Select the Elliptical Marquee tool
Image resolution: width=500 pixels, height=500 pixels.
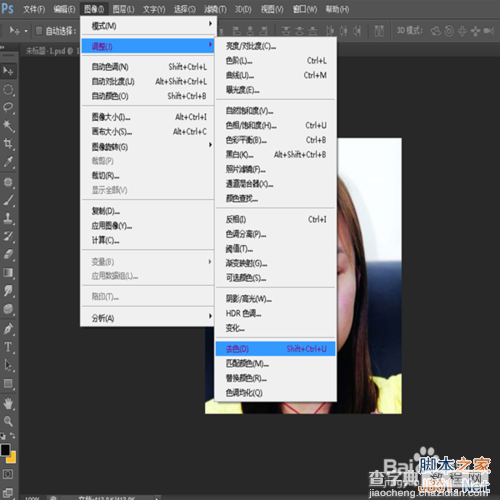8,89
